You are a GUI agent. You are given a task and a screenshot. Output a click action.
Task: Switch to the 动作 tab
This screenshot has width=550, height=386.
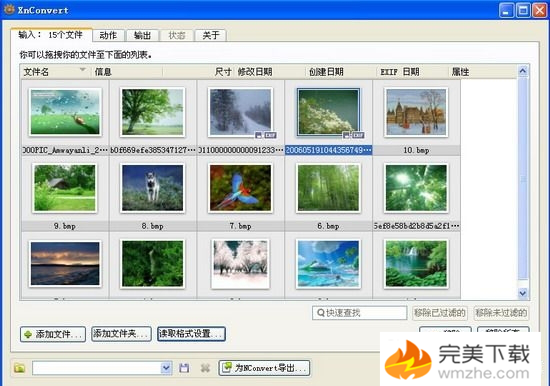coord(108,35)
